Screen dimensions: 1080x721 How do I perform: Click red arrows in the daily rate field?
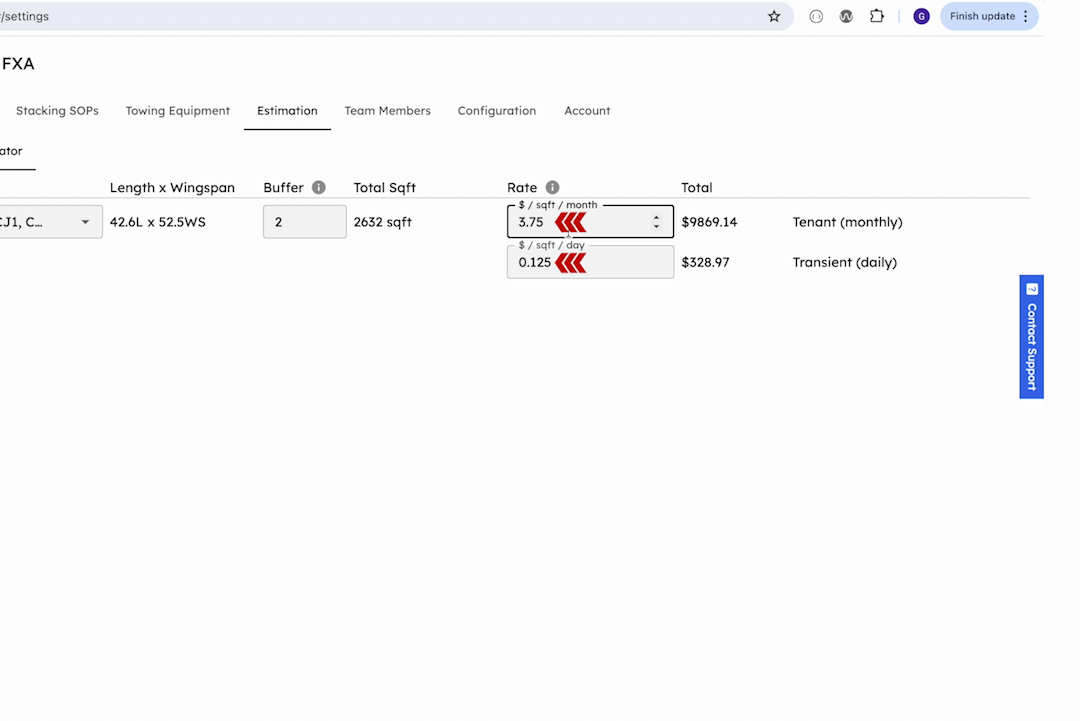click(571, 263)
